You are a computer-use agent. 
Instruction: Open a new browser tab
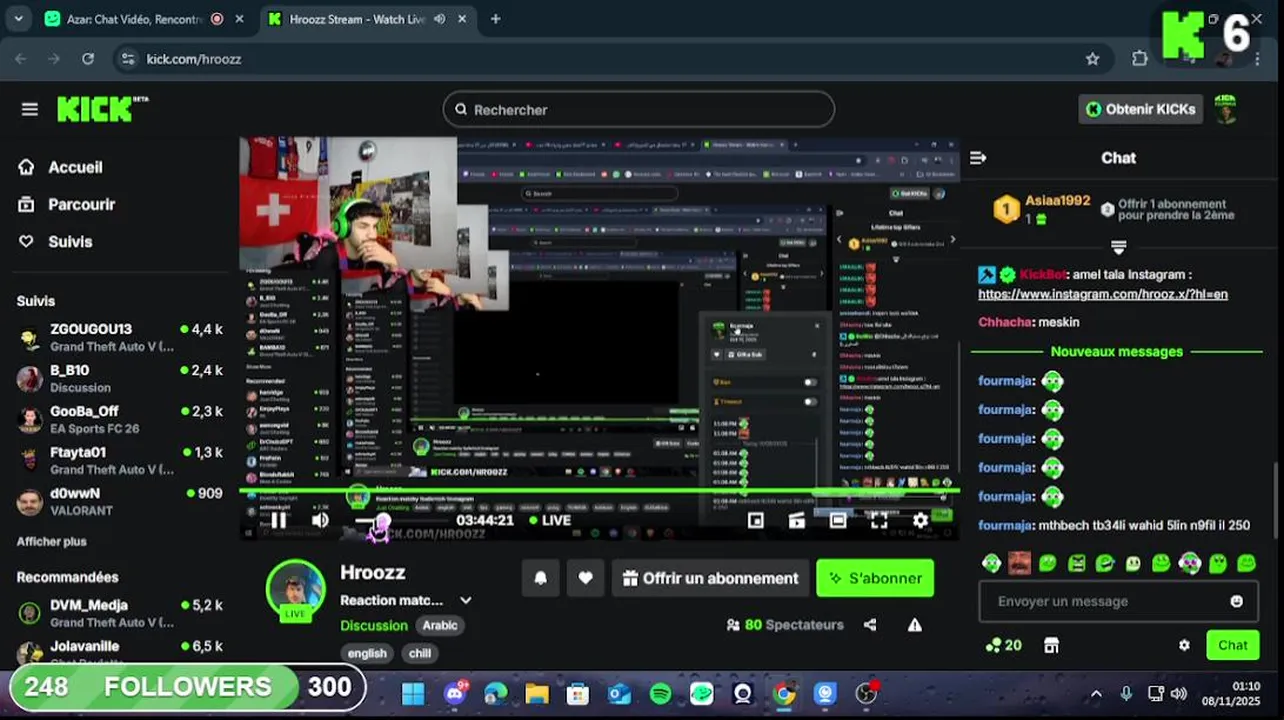(x=495, y=19)
